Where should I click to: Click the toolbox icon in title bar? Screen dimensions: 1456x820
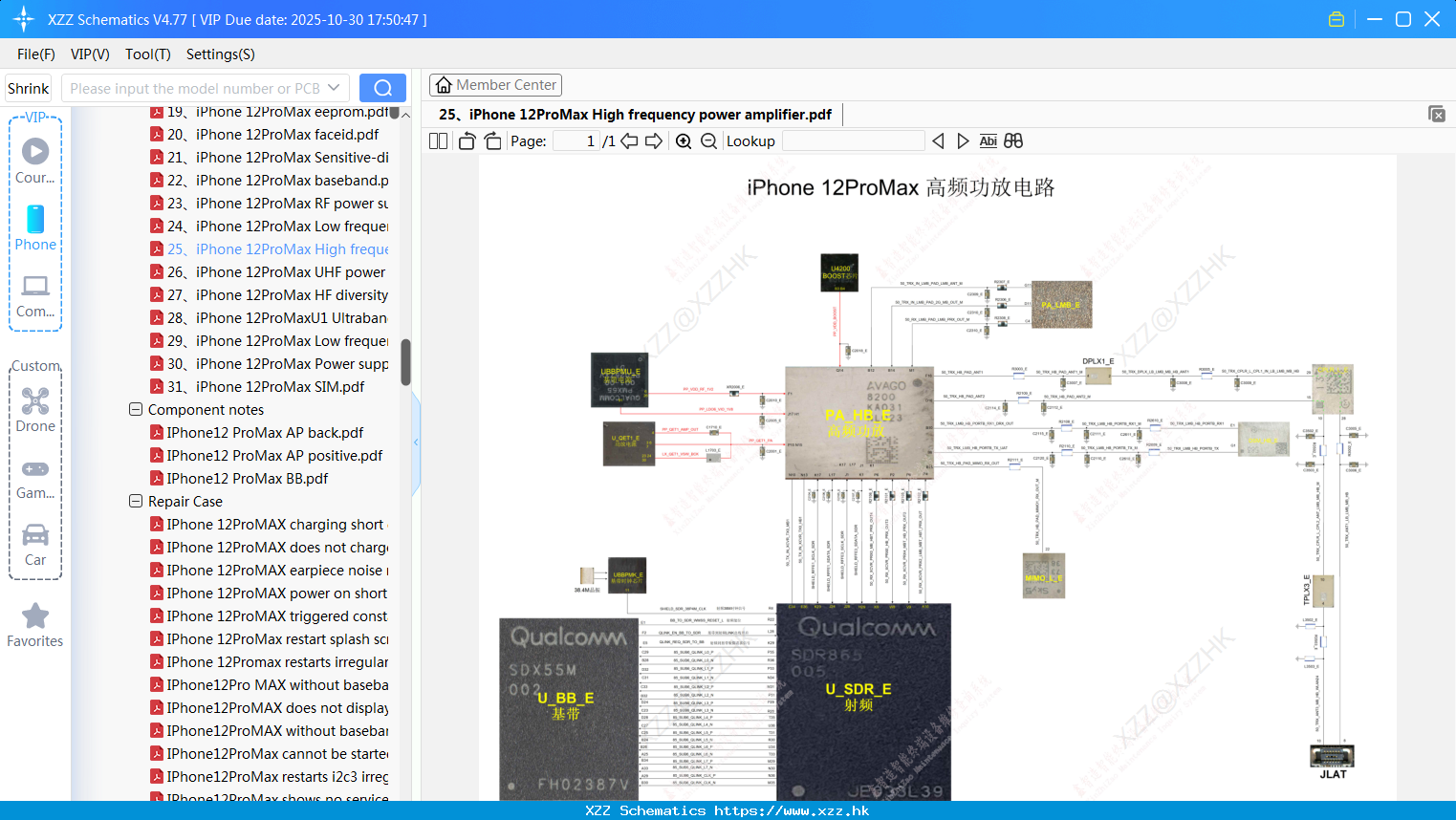(1336, 19)
